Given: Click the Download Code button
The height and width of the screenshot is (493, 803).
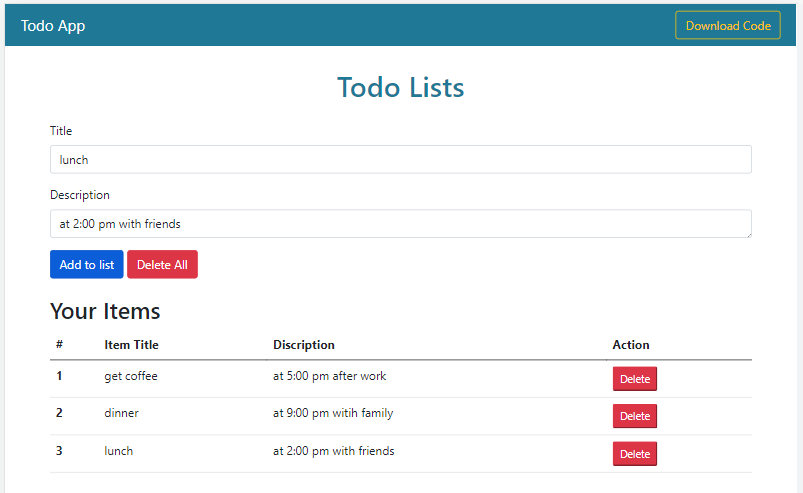Looking at the screenshot, I should coord(728,25).
